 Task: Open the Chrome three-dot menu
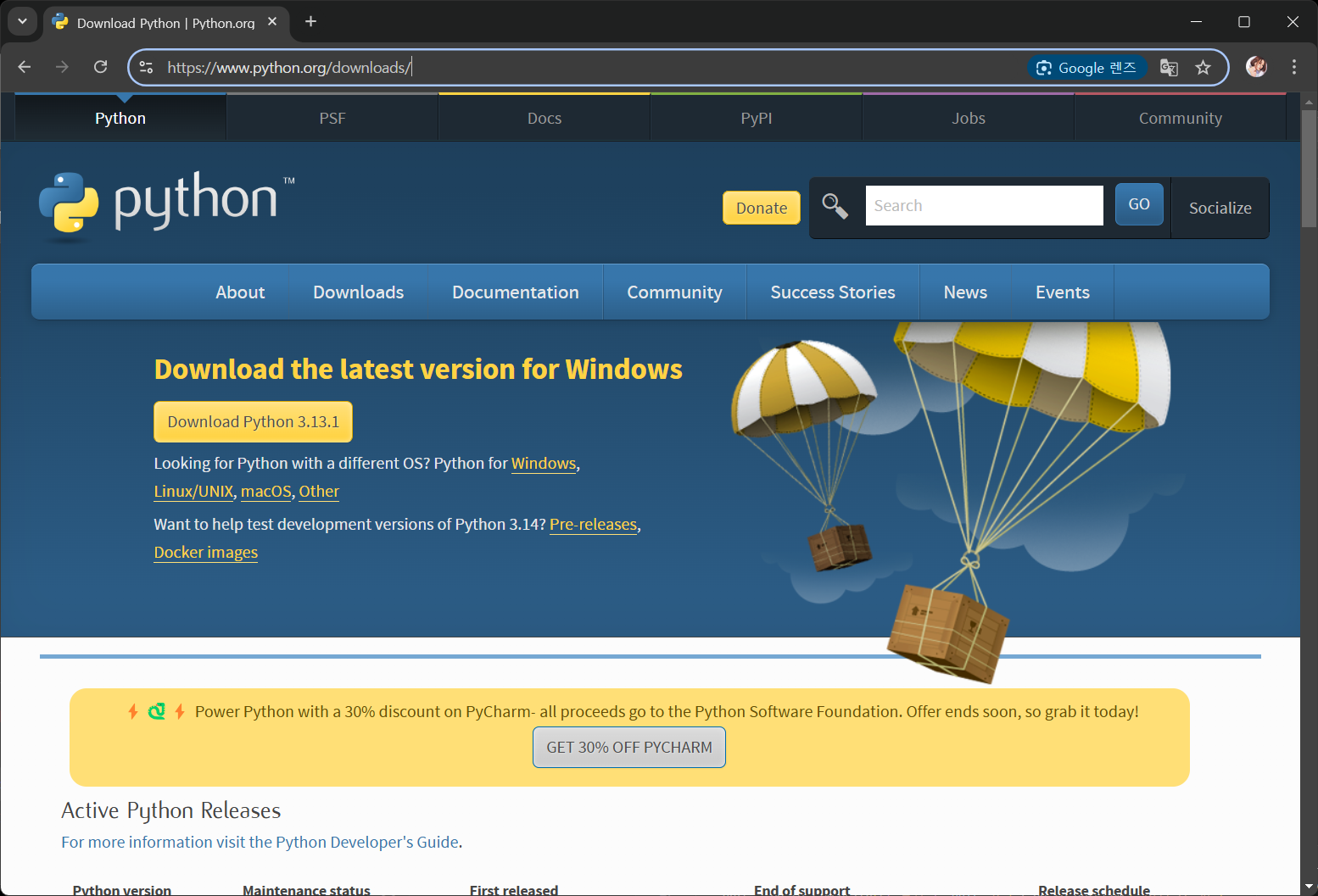point(1293,67)
